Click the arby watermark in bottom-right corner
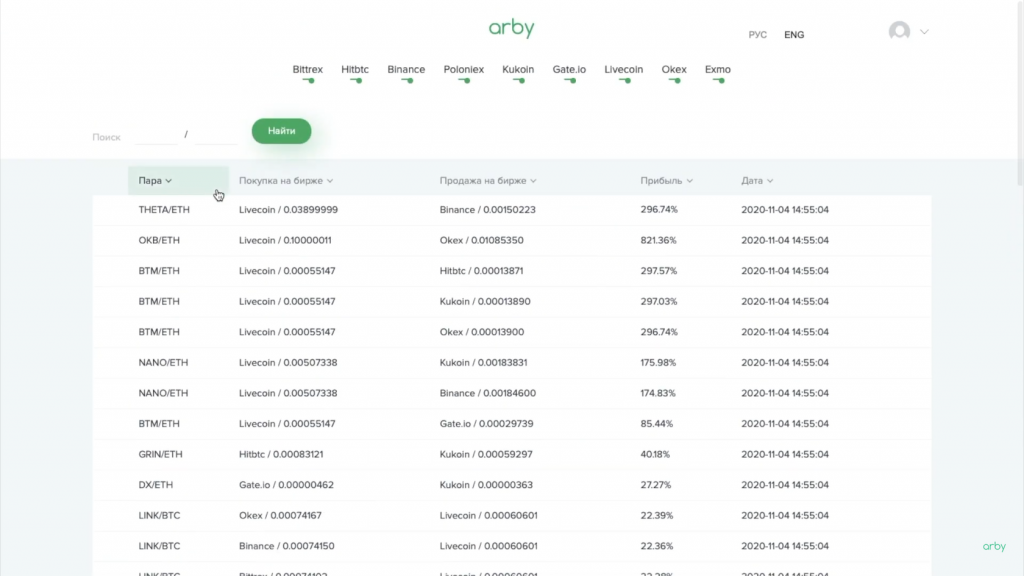The height and width of the screenshot is (576, 1024). [994, 546]
